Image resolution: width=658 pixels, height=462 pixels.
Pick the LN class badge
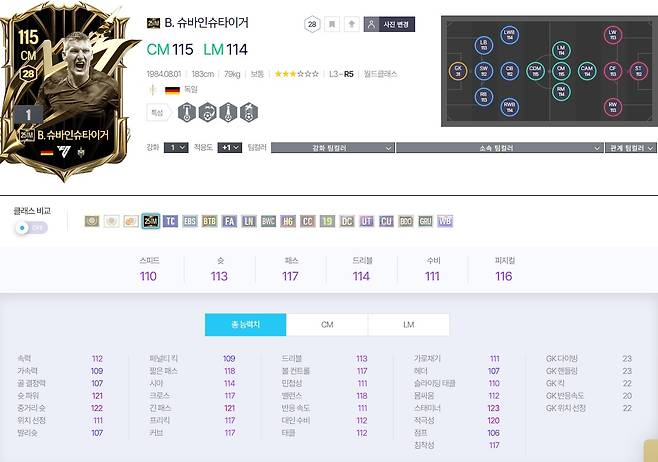[x=249, y=221]
